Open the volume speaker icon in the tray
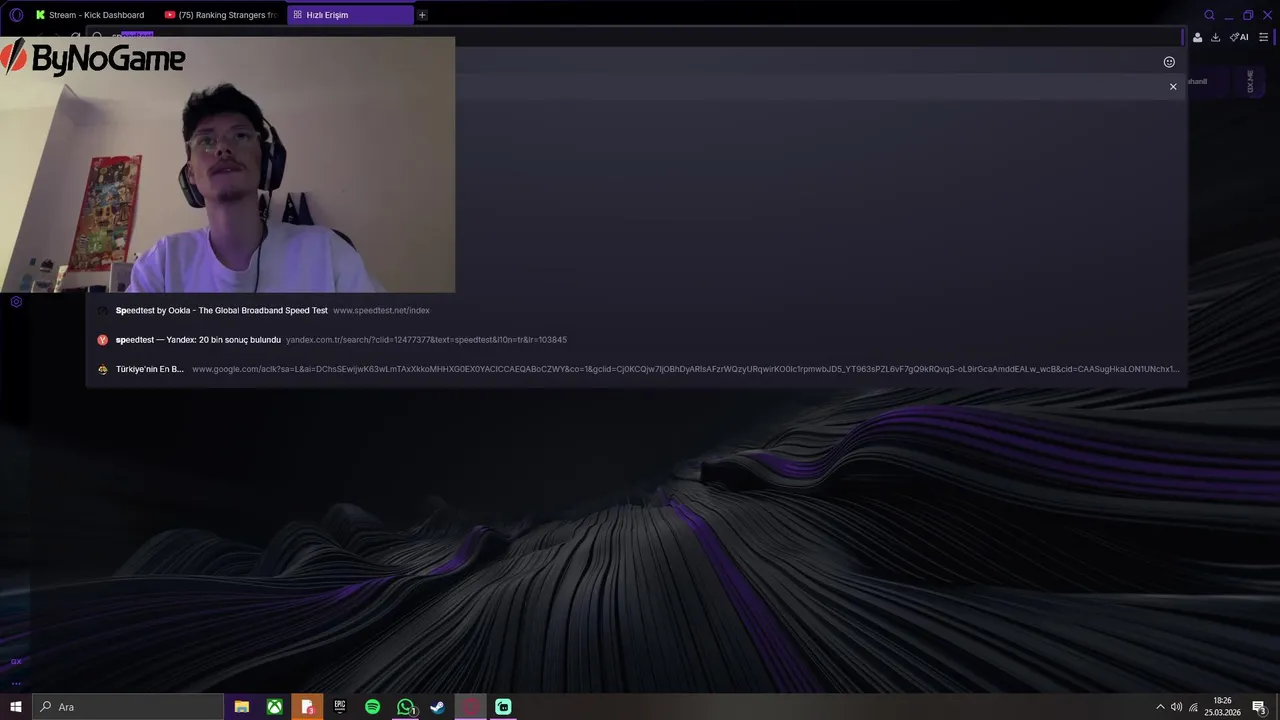This screenshot has height=720, width=1280. point(1176,707)
